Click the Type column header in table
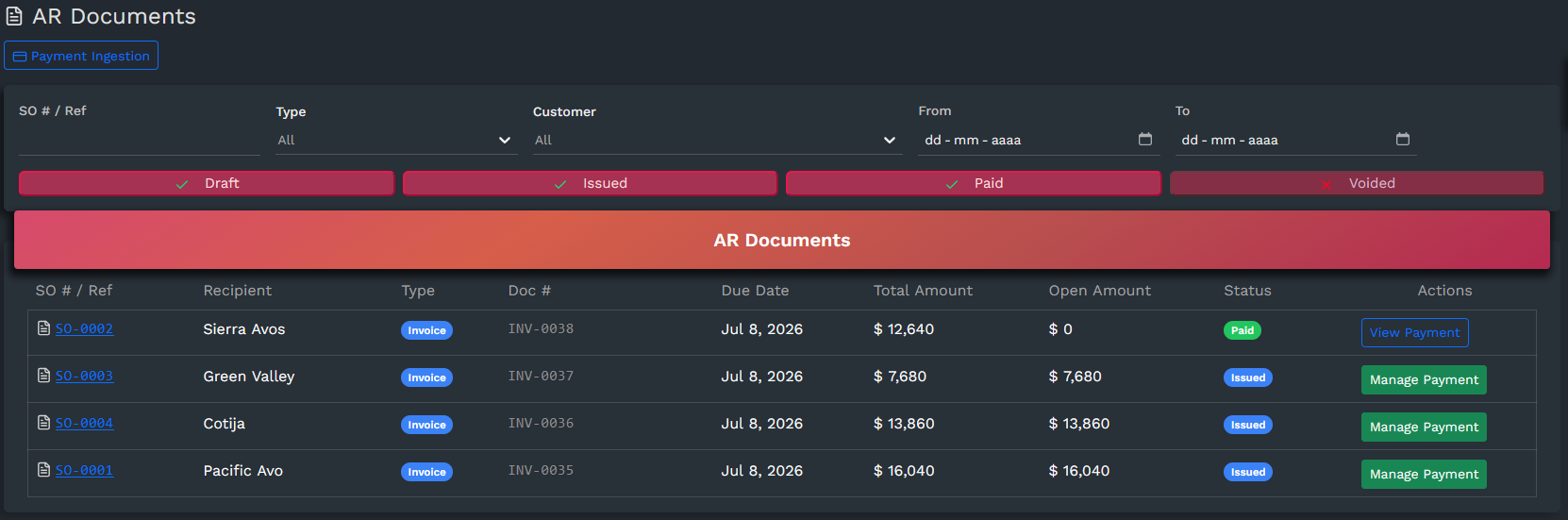Viewport: 1568px width, 520px height. (418, 291)
